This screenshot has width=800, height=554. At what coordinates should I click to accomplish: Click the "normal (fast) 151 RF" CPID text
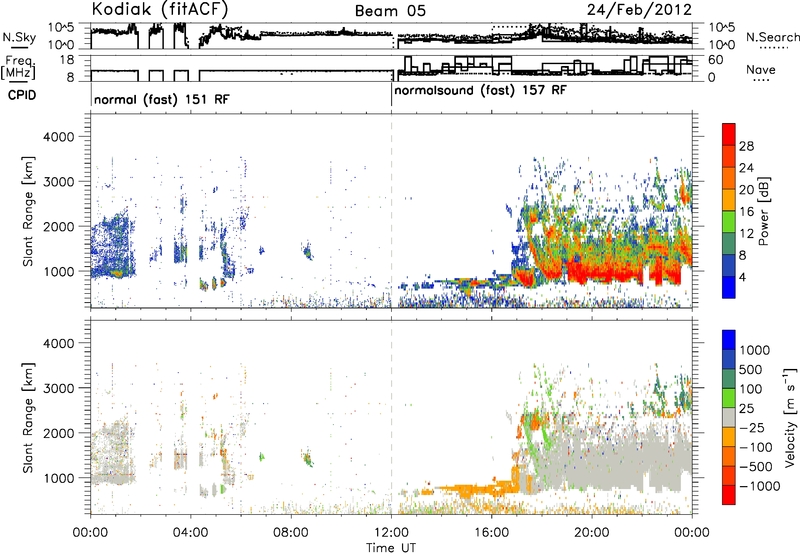click(162, 99)
